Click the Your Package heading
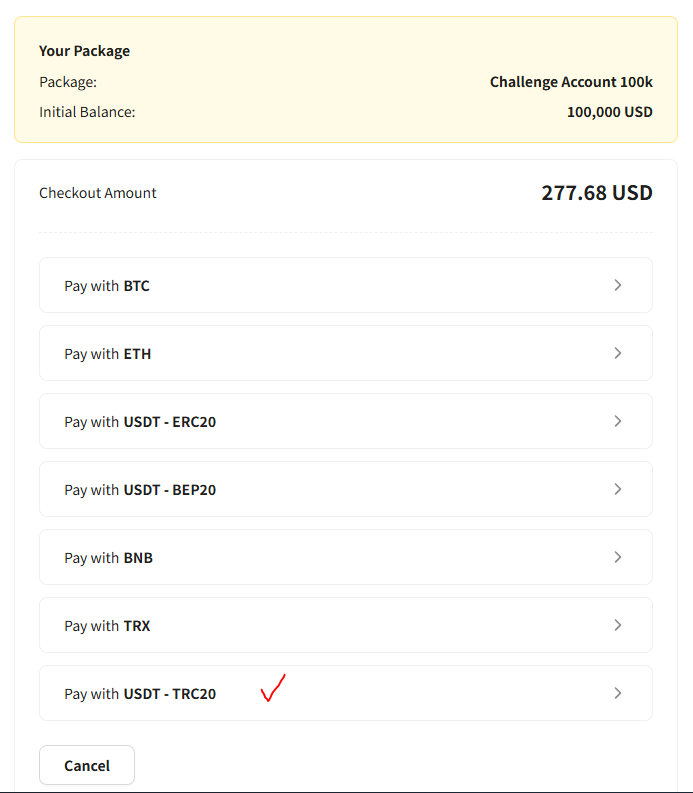693x793 pixels. (x=84, y=51)
